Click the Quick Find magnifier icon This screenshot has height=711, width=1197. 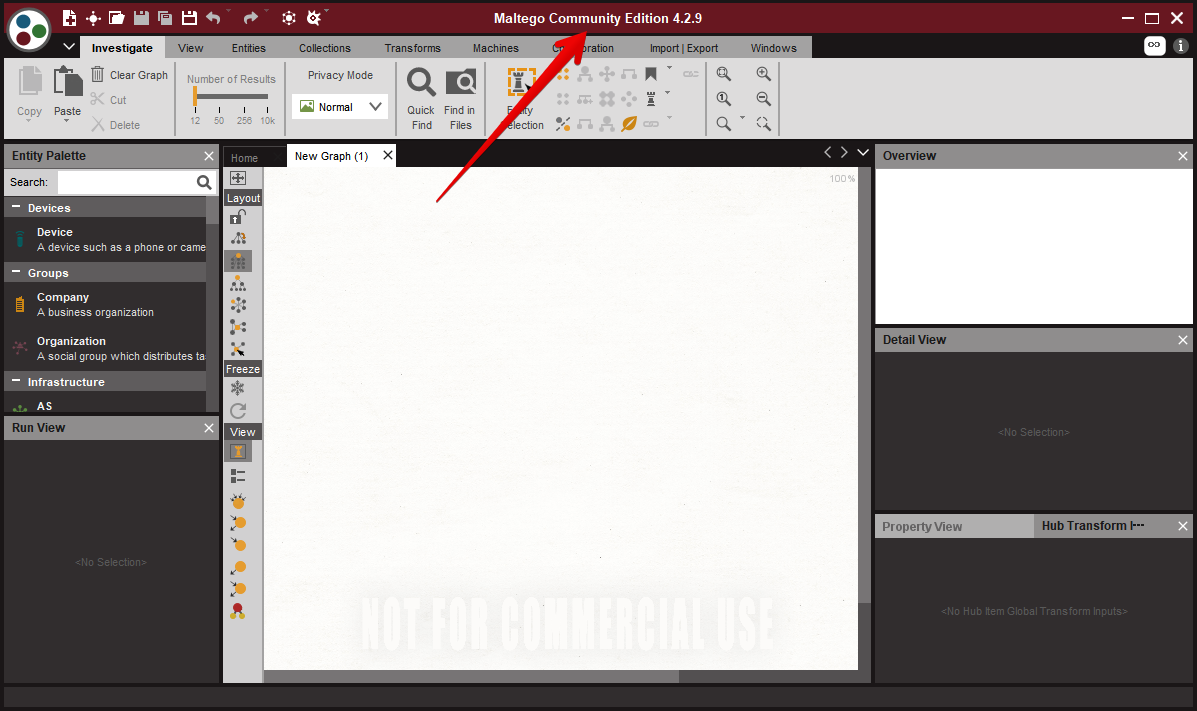tap(421, 82)
